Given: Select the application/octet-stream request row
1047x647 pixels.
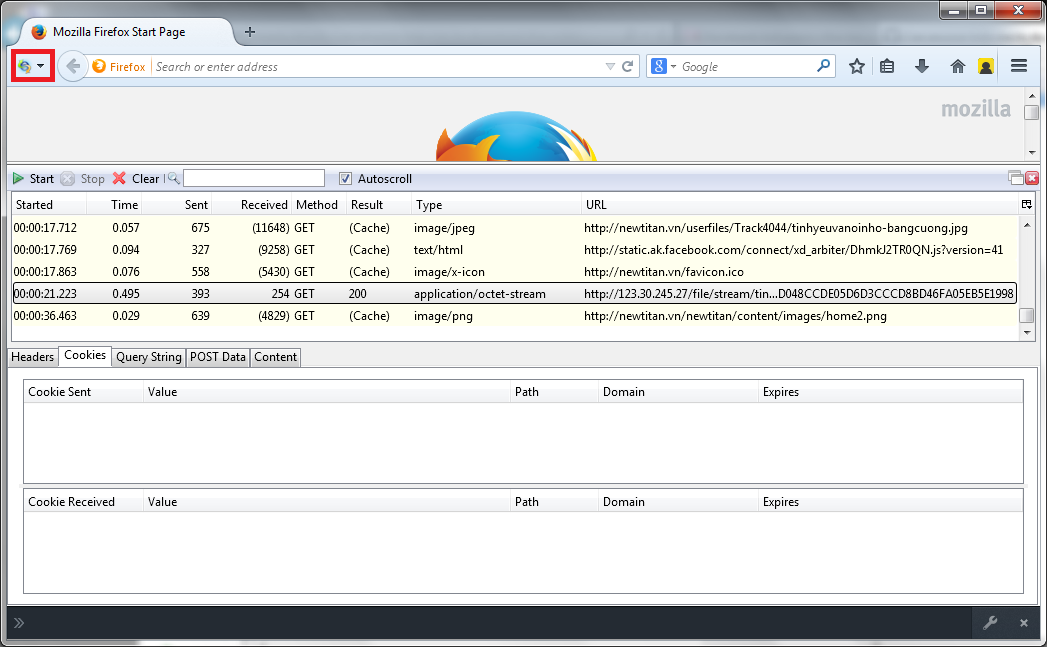Looking at the screenshot, I should (x=515, y=294).
